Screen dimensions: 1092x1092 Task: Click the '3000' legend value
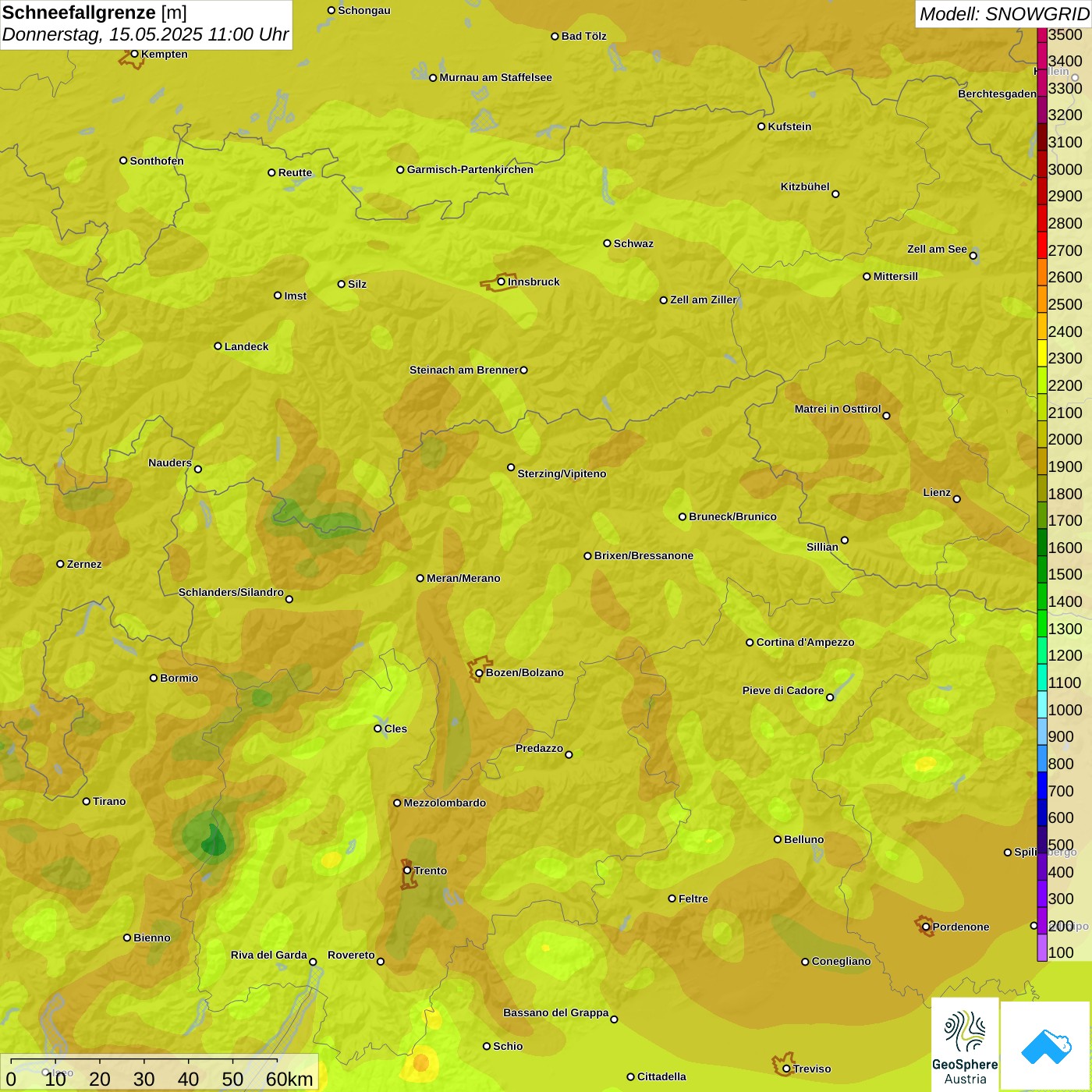click(x=1065, y=169)
